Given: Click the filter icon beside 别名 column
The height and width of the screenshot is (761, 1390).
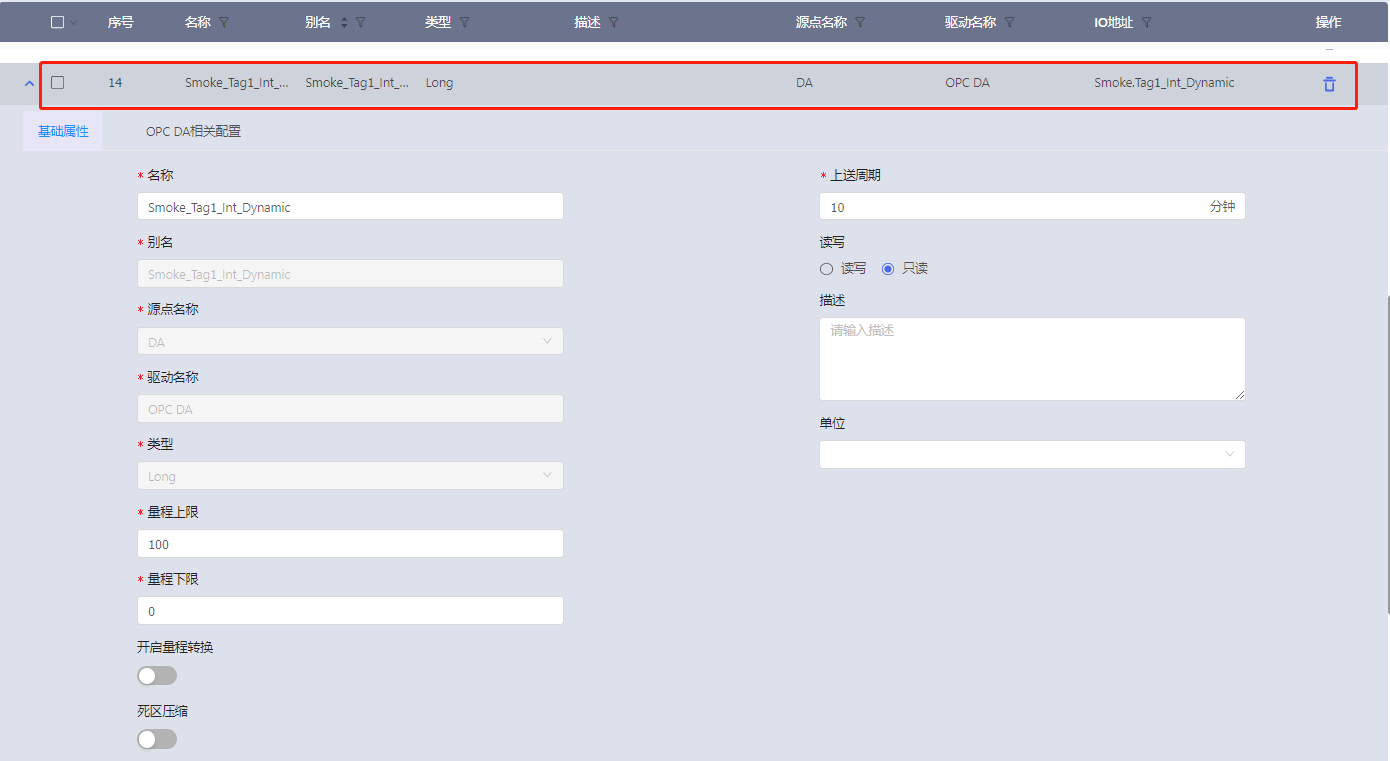Looking at the screenshot, I should tap(360, 22).
